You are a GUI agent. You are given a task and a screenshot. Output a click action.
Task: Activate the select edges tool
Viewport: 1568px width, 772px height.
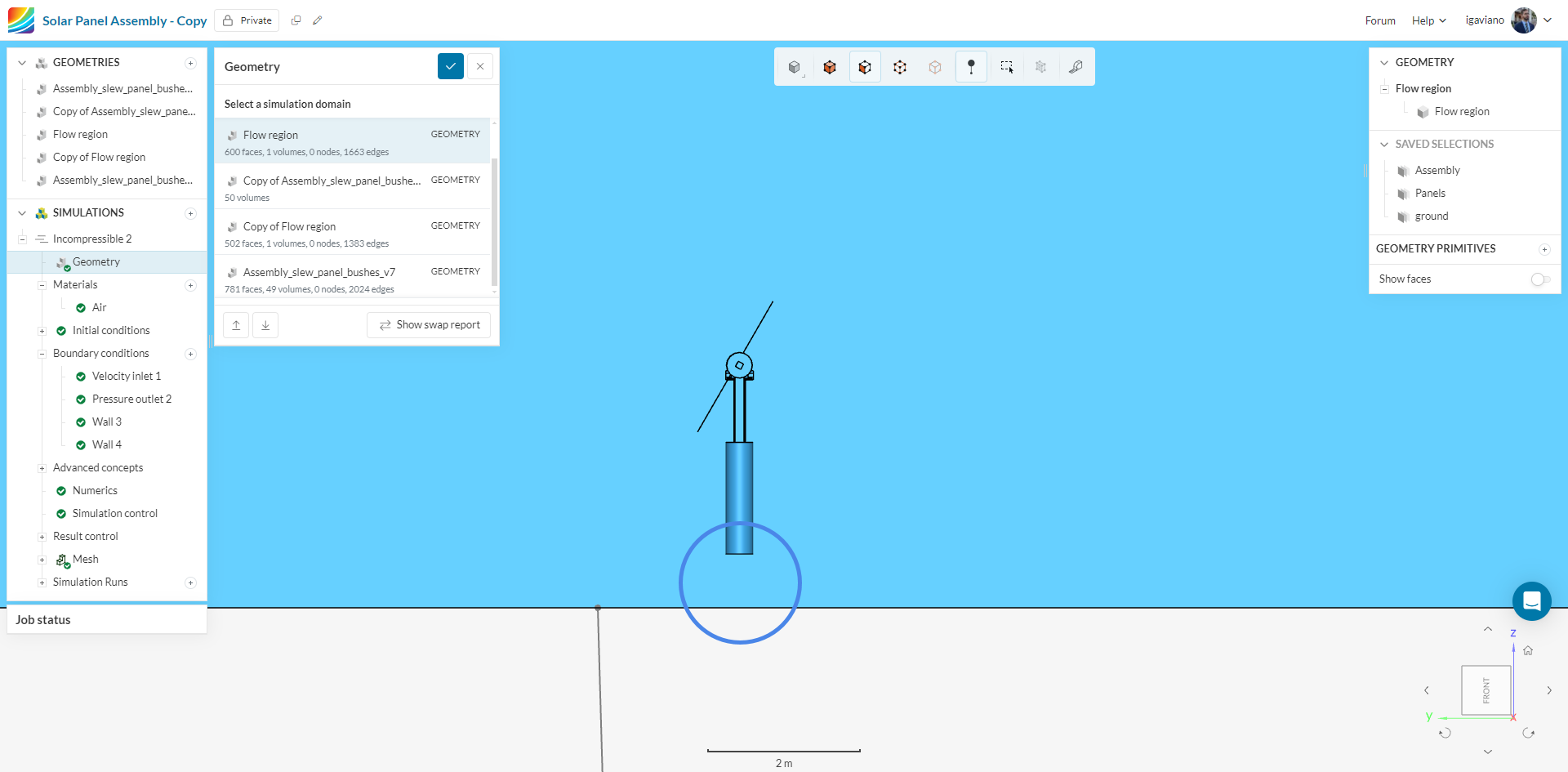pos(900,67)
